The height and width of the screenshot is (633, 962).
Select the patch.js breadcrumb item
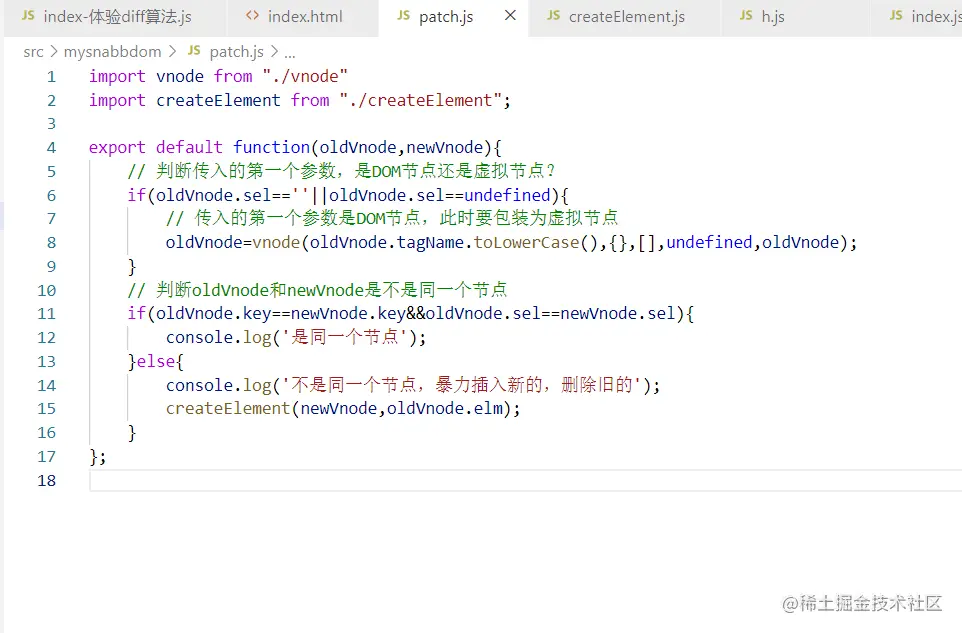click(236, 51)
